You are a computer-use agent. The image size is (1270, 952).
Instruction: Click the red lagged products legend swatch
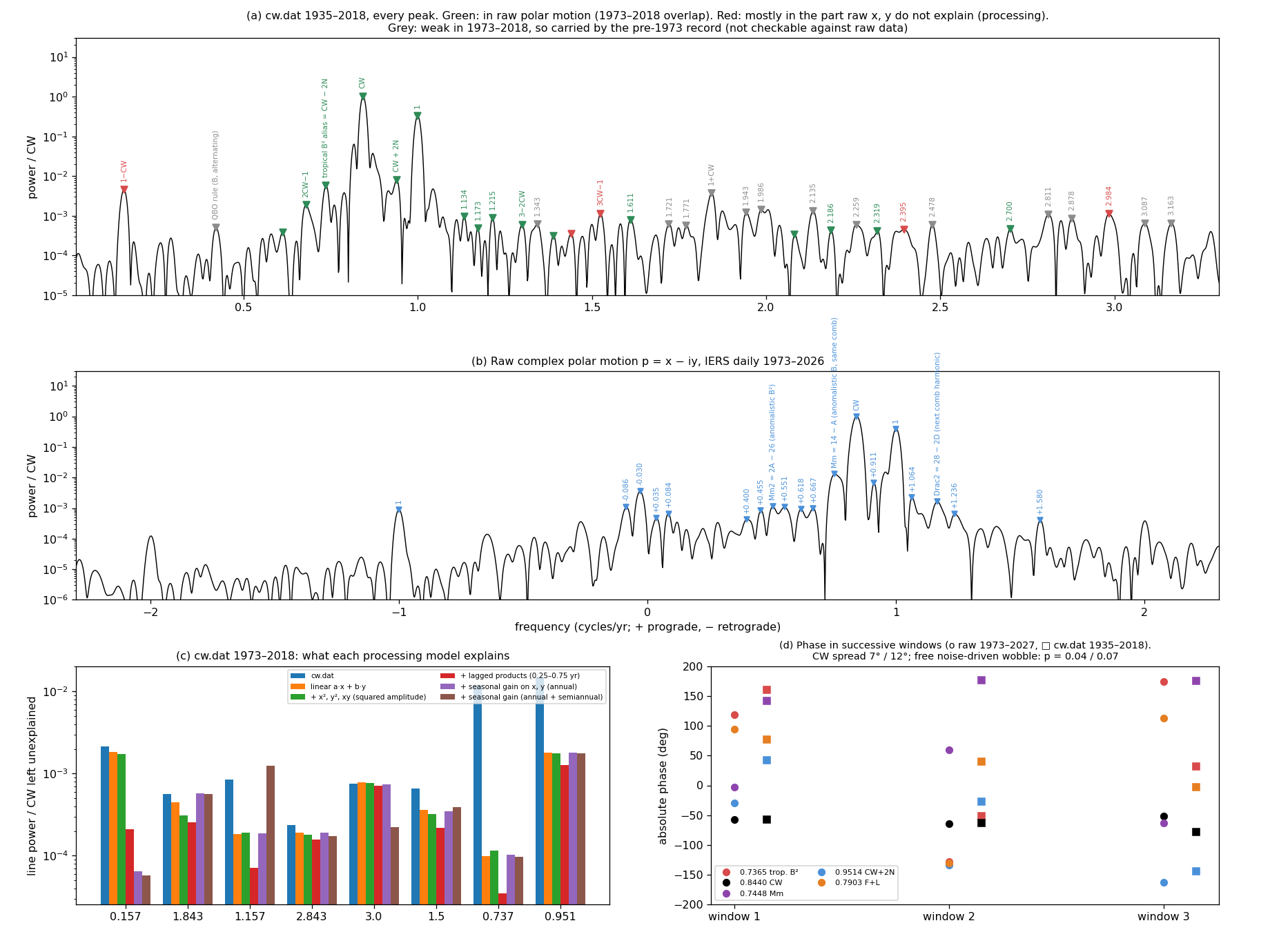click(x=448, y=676)
